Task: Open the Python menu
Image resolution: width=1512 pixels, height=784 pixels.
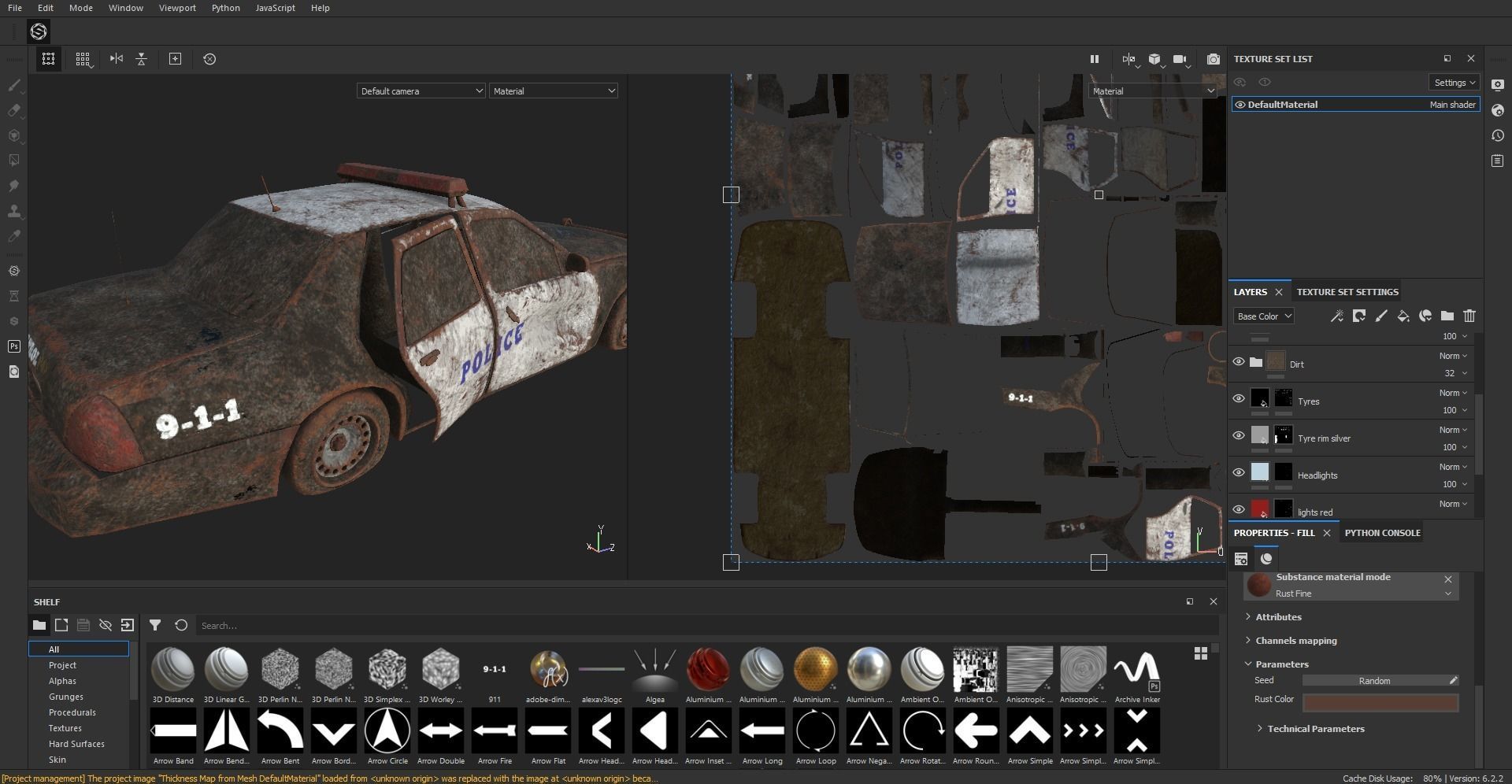Action: pyautogui.click(x=226, y=8)
